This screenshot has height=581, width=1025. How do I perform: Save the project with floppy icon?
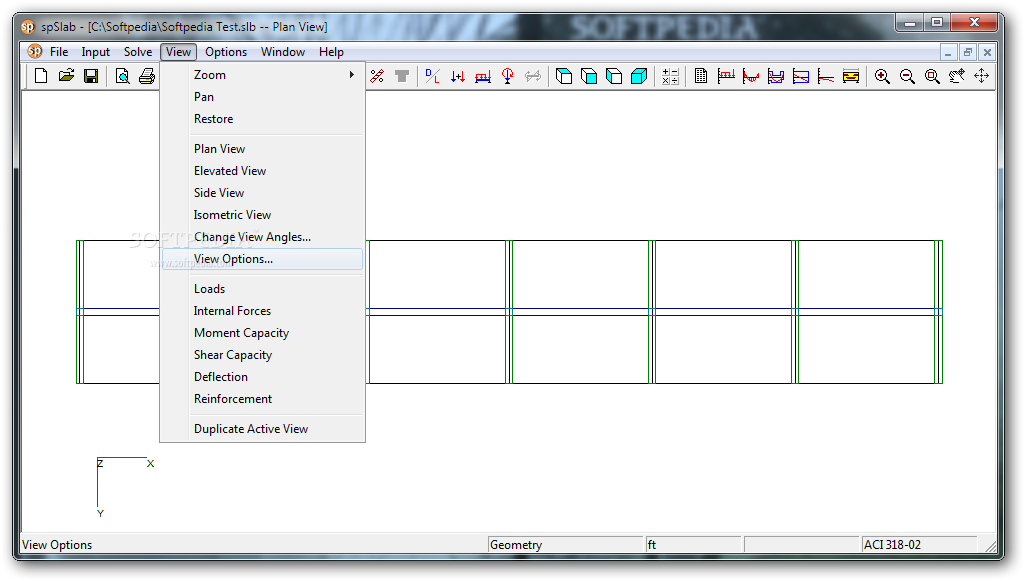tap(91, 76)
